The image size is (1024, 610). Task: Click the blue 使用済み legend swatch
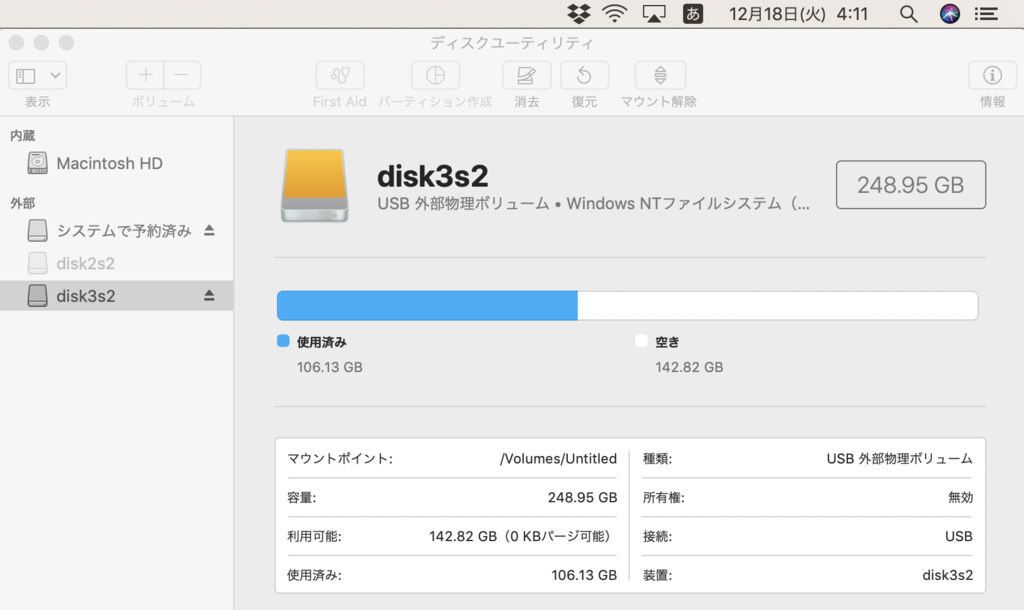tap(283, 341)
